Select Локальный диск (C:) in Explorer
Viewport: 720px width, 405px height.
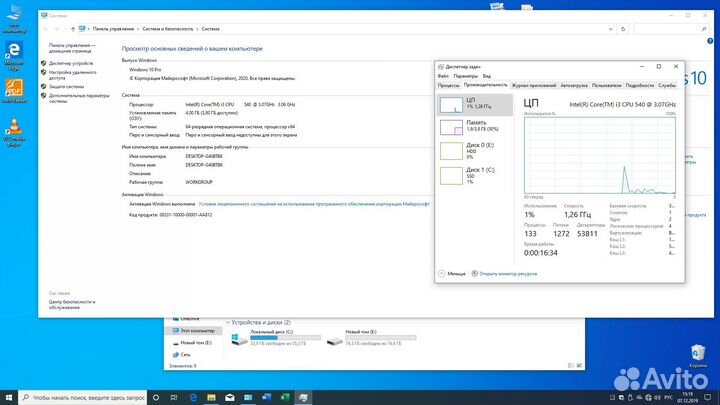pyautogui.click(x=262, y=337)
